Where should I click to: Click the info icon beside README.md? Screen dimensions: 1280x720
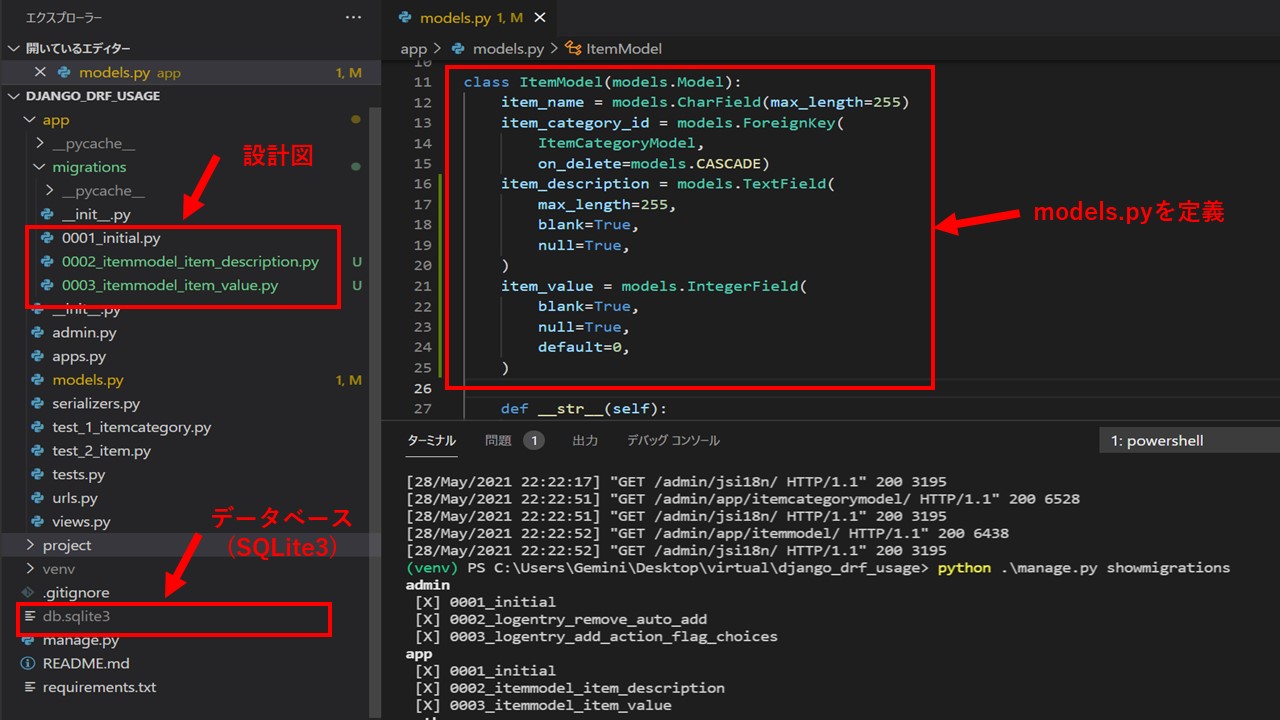pyautogui.click(x=28, y=664)
